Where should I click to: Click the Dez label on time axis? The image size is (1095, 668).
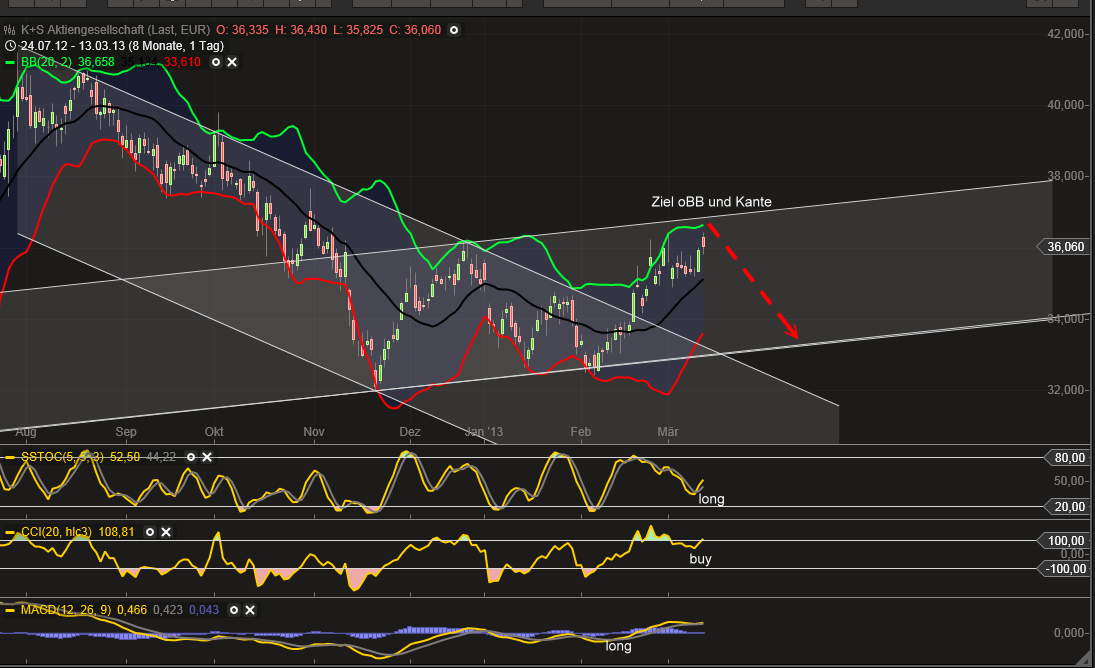point(410,432)
